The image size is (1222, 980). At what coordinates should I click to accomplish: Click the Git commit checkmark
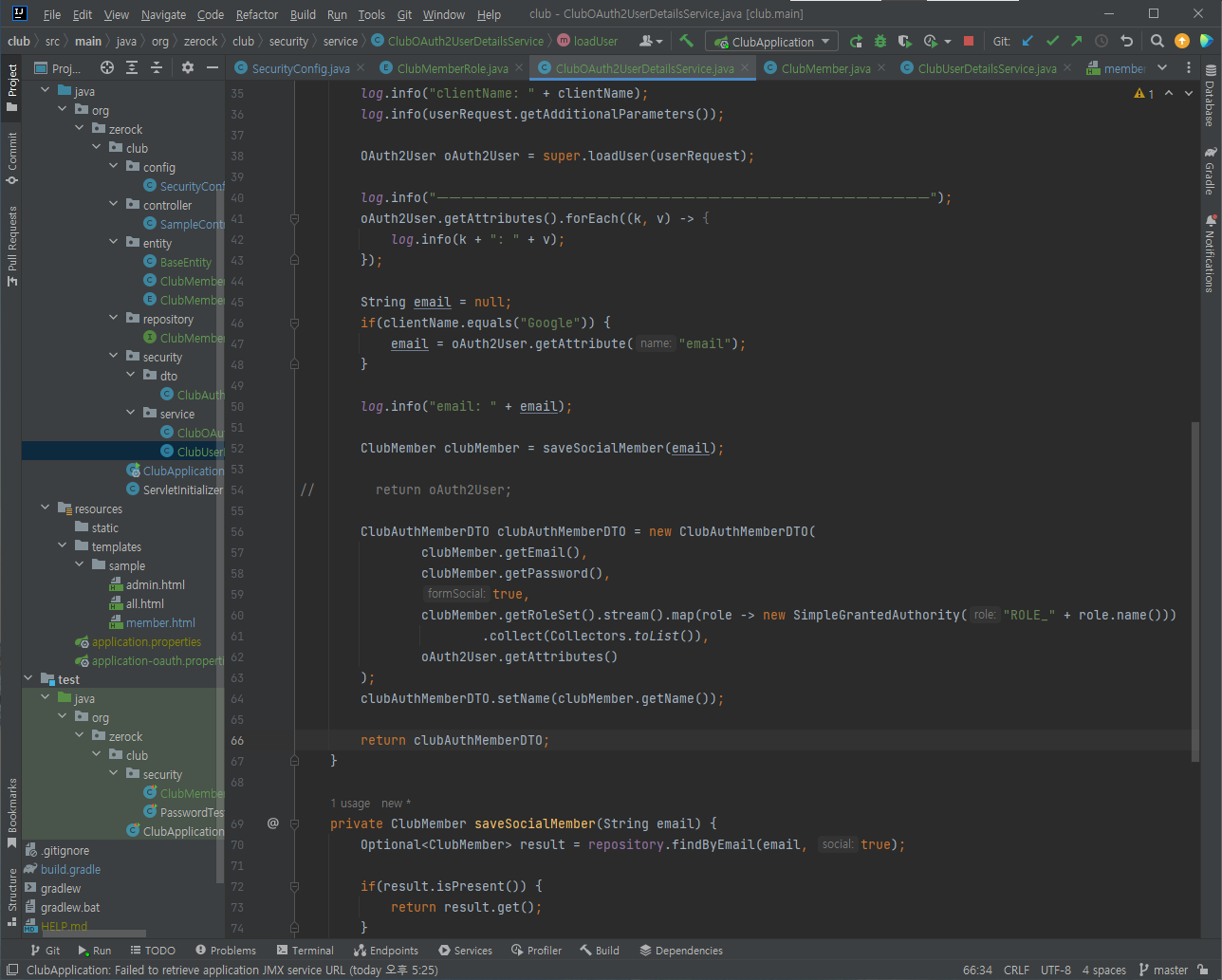click(x=1052, y=41)
